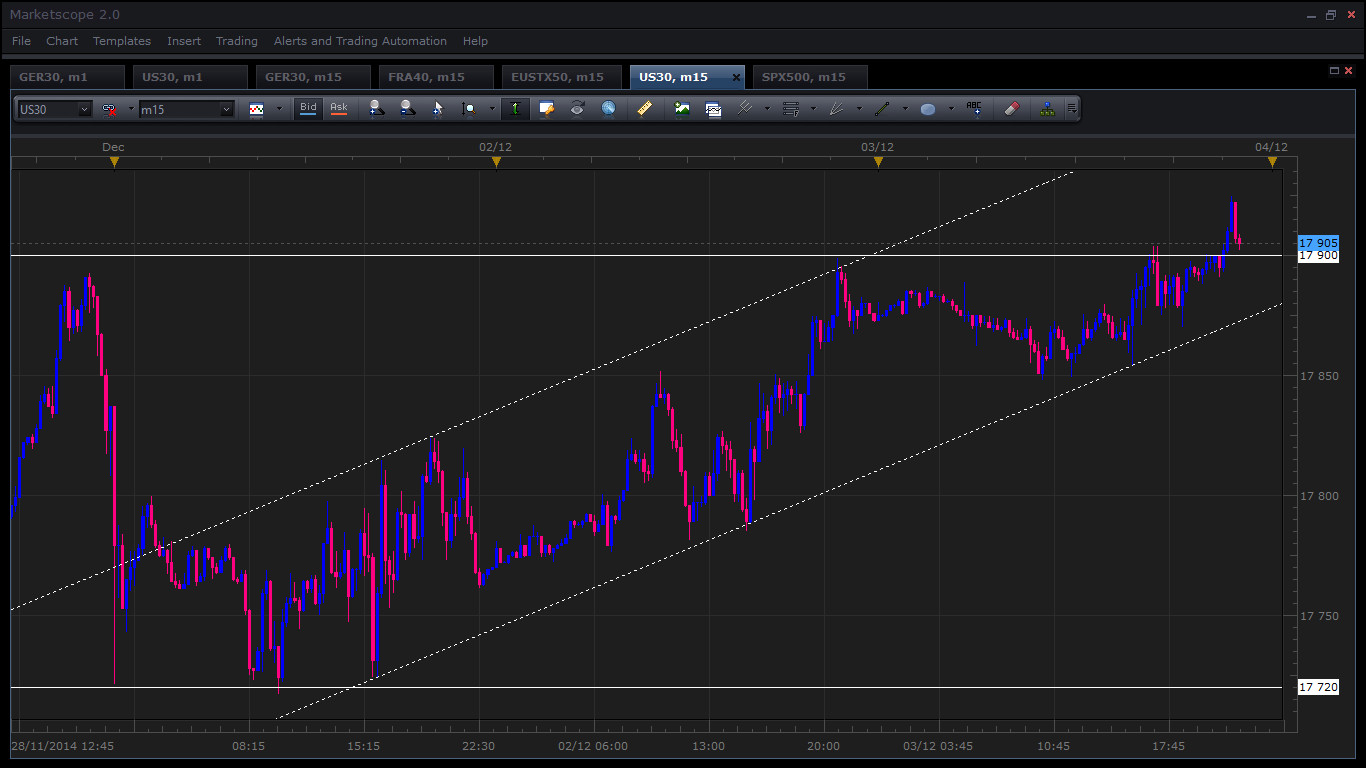
Task: Click the 17 800 price axis label
Action: [1318, 496]
